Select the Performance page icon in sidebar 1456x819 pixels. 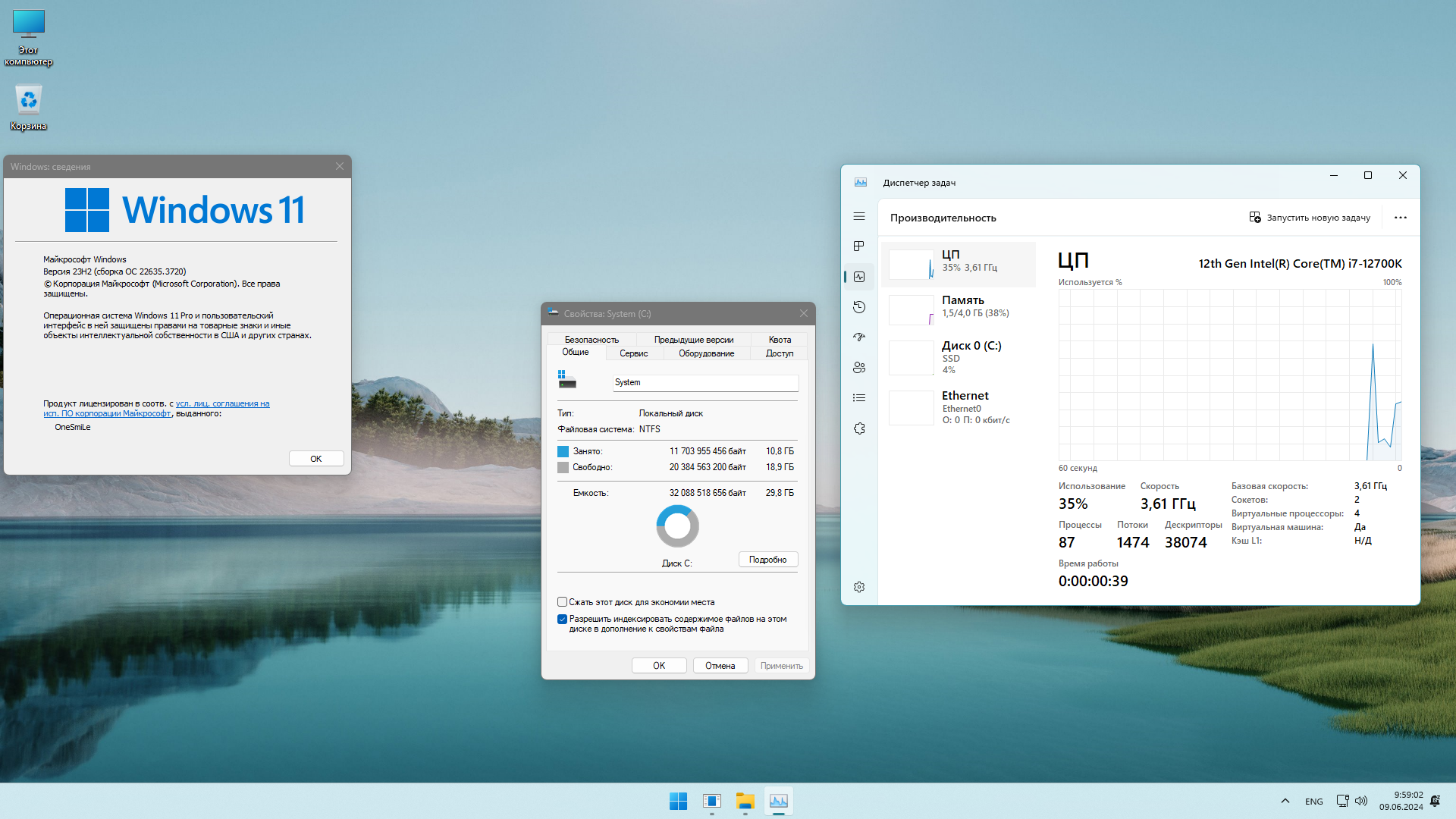click(859, 276)
